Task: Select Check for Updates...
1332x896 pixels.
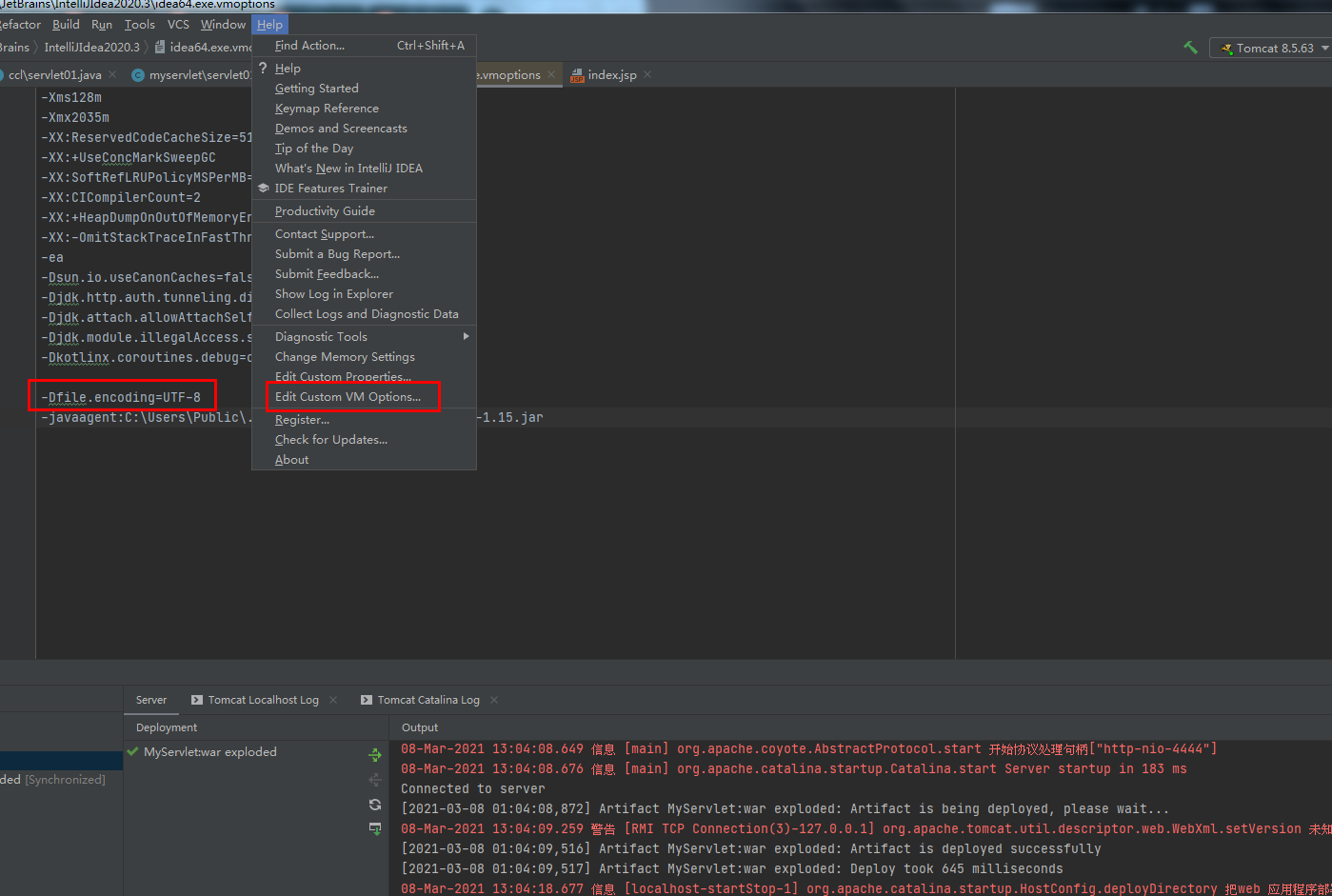Action: 364,439
